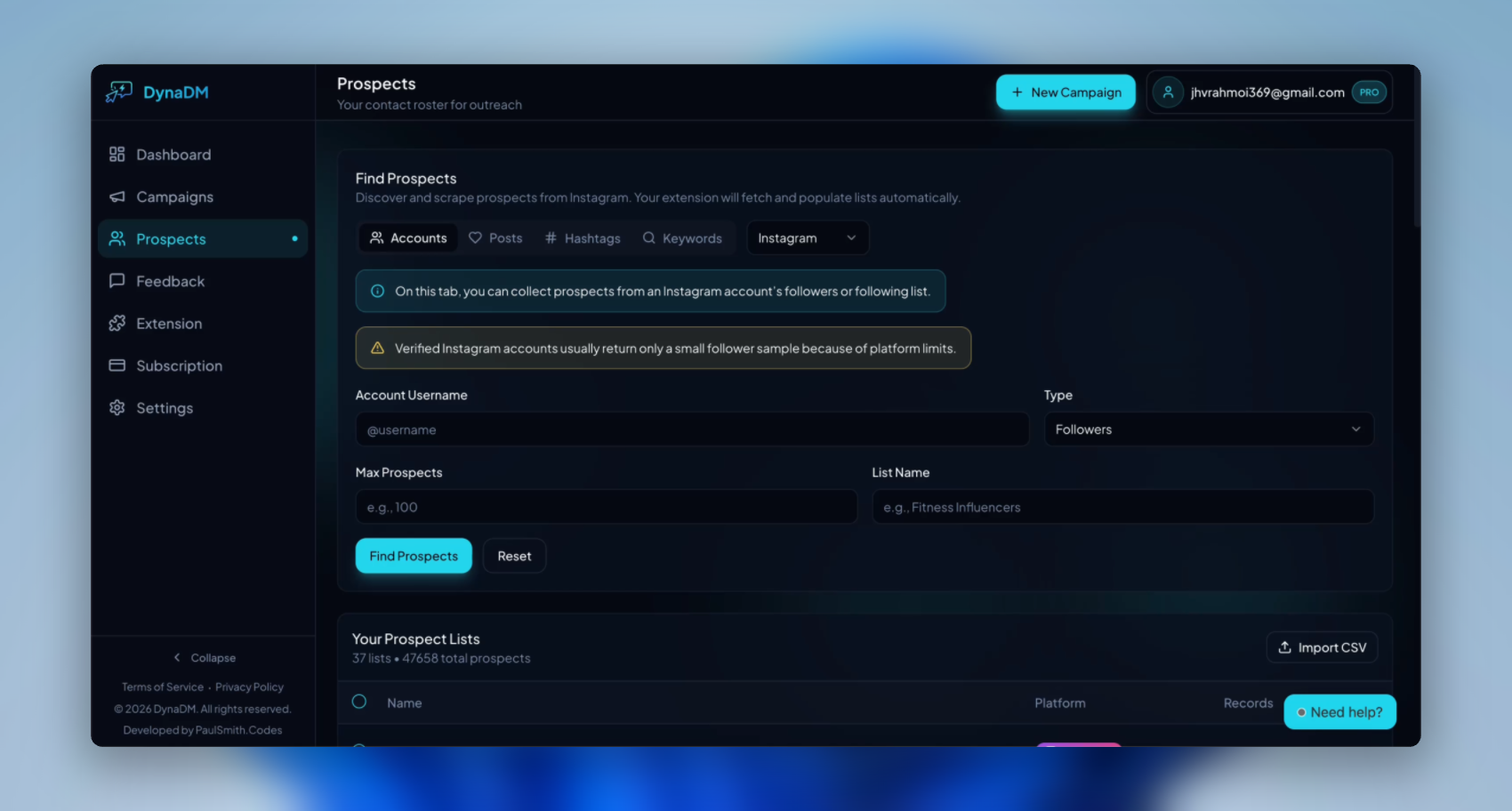
Task: Click the Find Prospects button
Action: tap(413, 555)
